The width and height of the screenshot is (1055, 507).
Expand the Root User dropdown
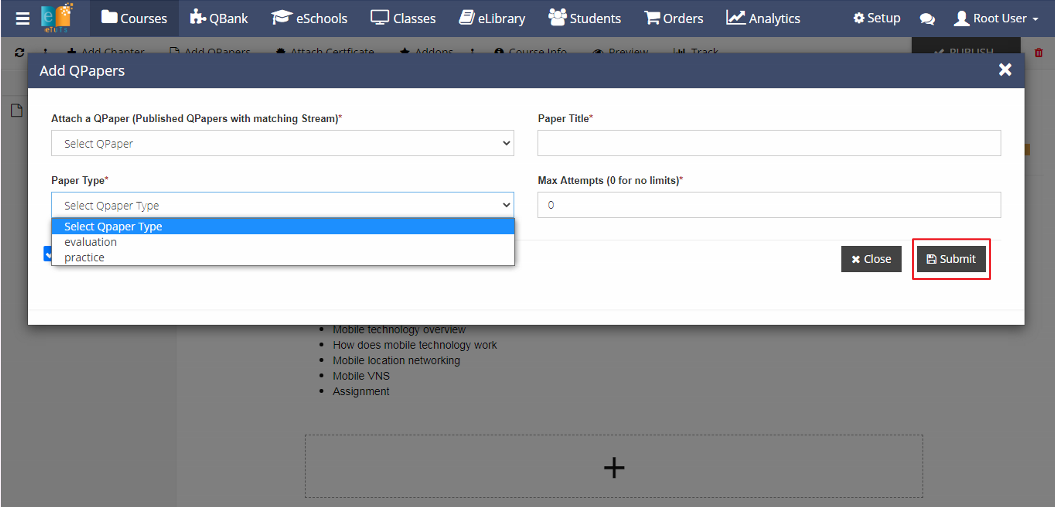point(996,18)
